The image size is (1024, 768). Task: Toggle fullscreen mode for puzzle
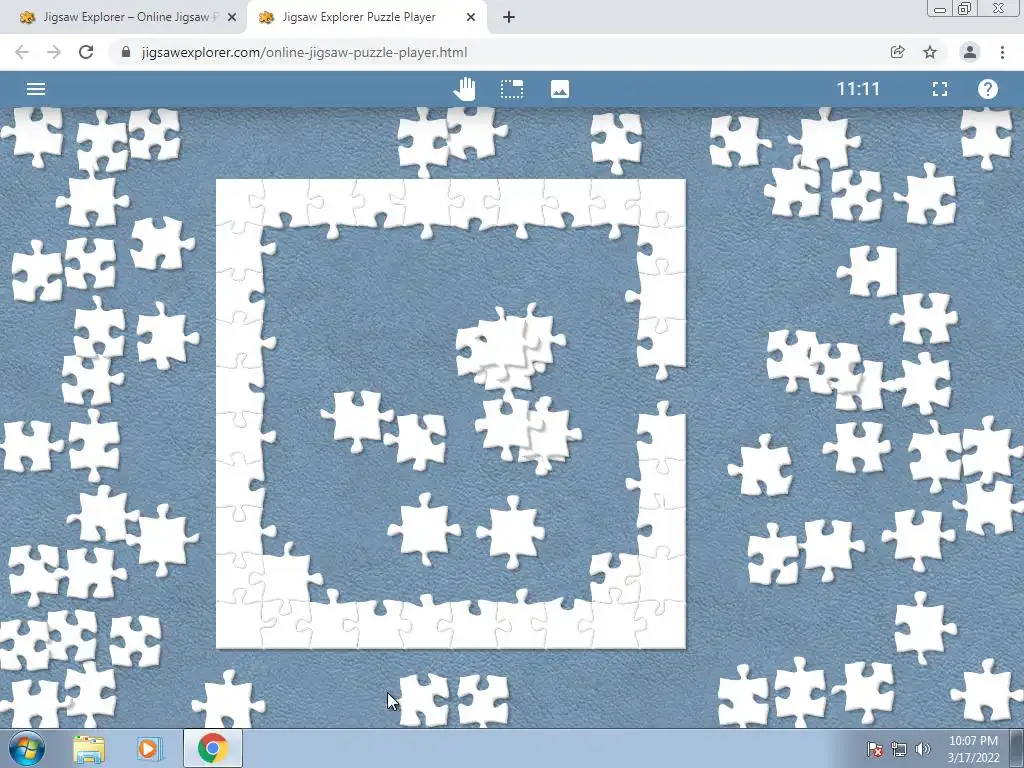[x=940, y=89]
